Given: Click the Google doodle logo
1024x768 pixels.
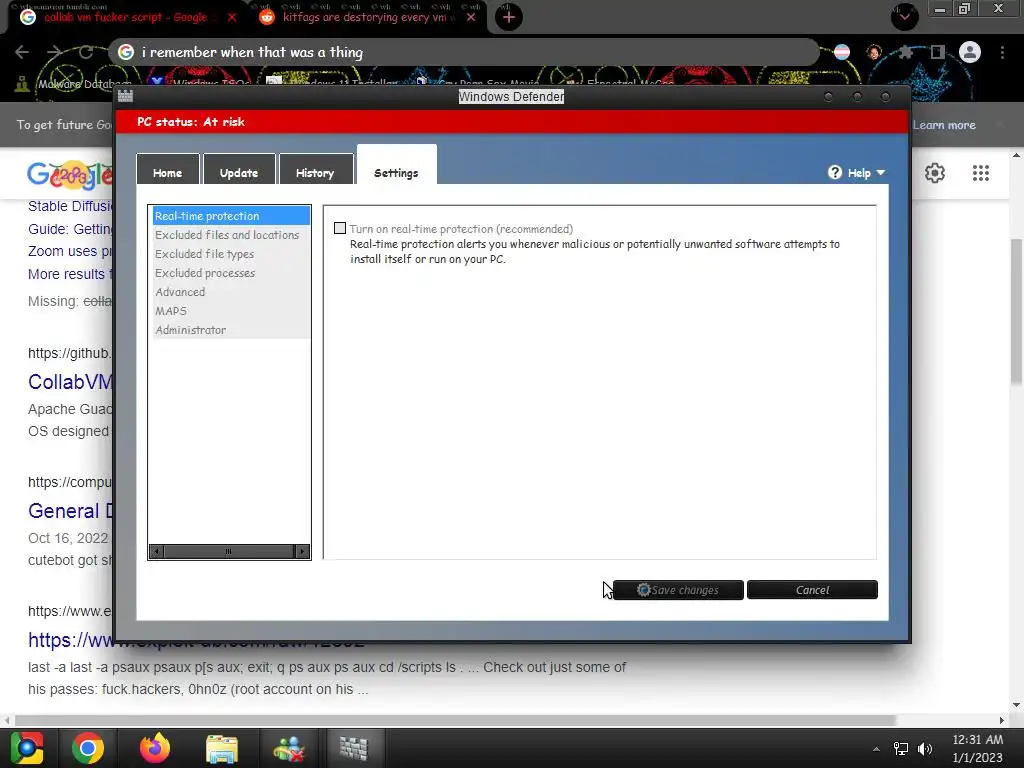Looking at the screenshot, I should pos(70,174).
